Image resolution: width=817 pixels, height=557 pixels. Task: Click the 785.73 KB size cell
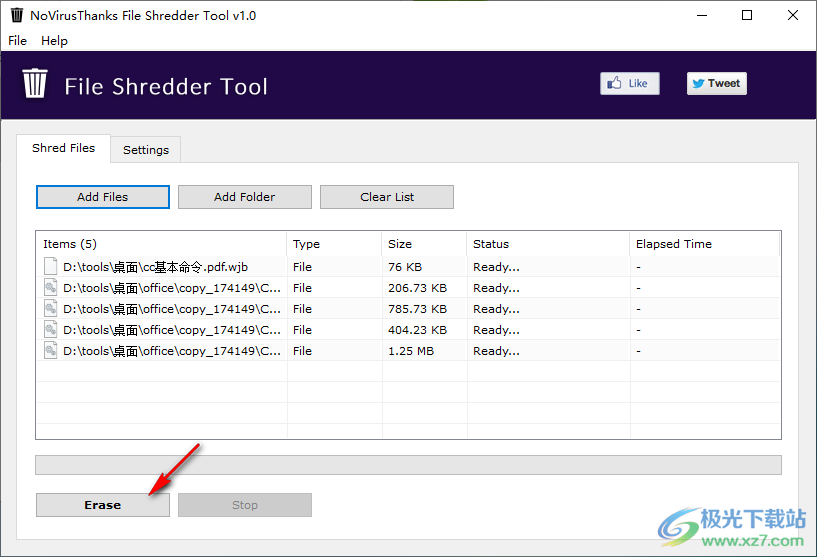[417, 309]
